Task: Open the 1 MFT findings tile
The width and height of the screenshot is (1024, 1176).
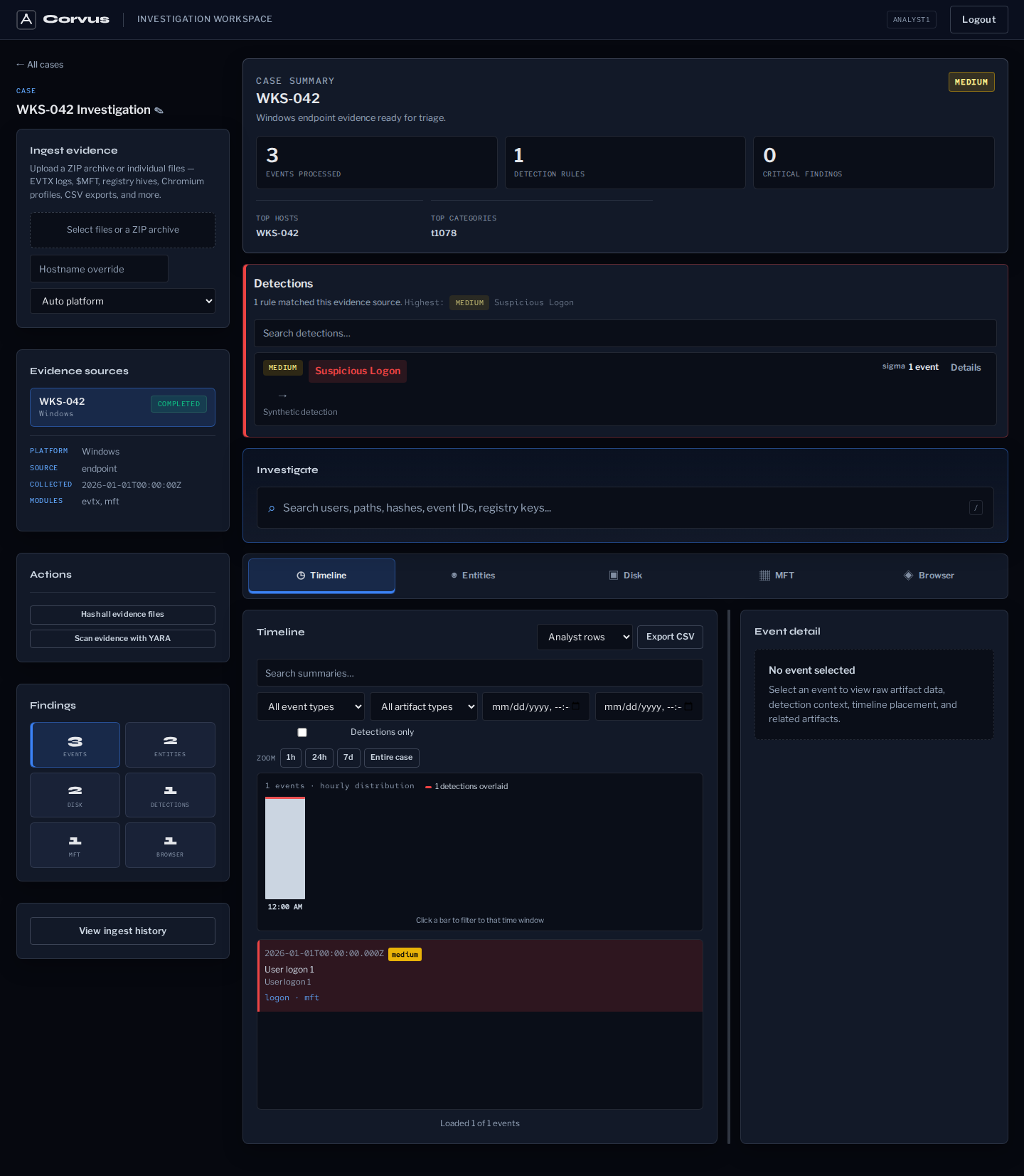Action: pos(75,845)
